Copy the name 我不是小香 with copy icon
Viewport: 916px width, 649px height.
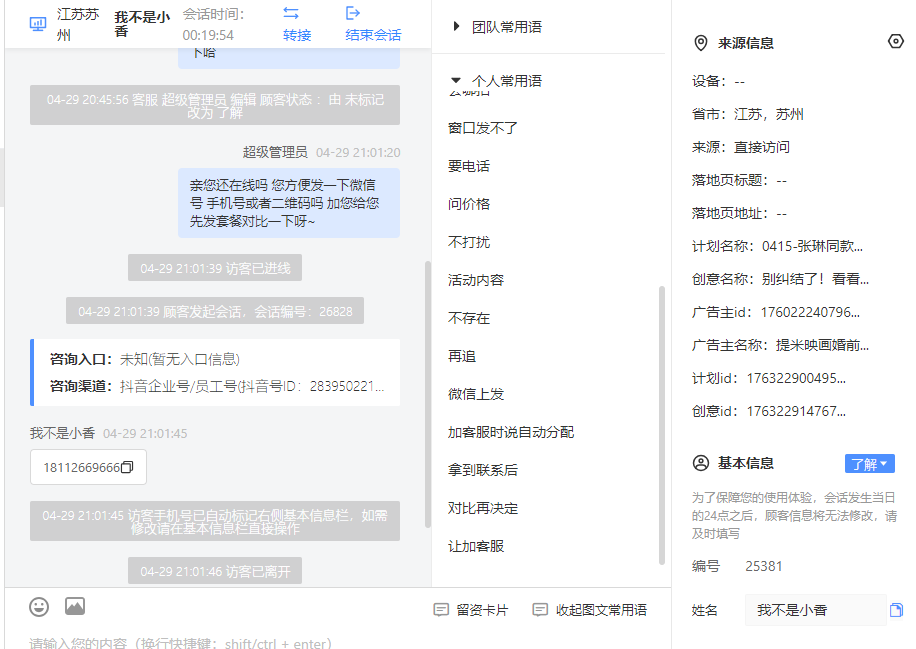point(896,610)
